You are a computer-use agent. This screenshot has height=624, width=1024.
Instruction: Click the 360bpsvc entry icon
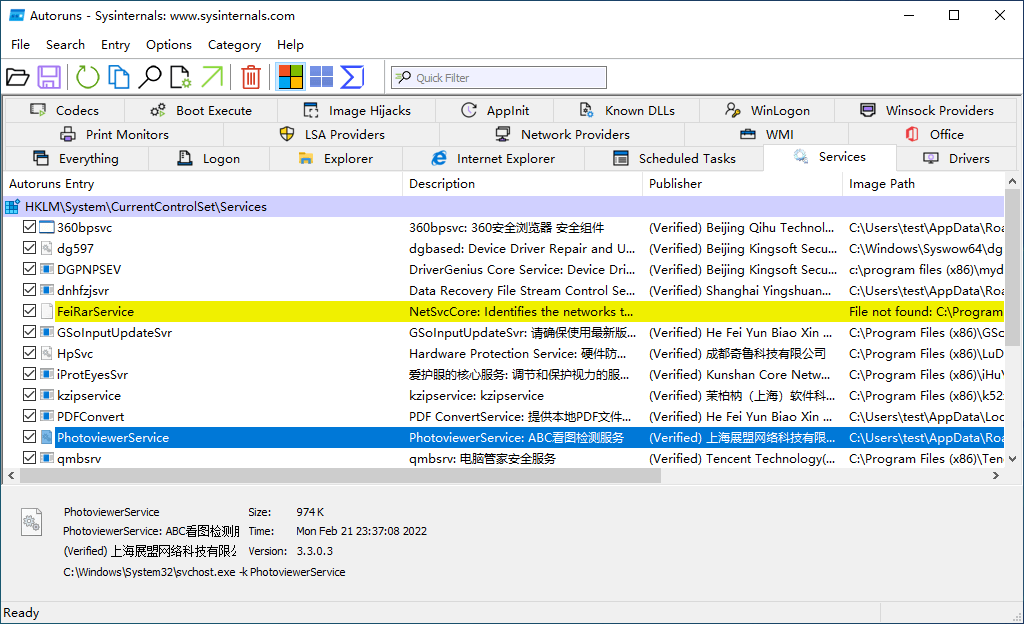click(47, 228)
